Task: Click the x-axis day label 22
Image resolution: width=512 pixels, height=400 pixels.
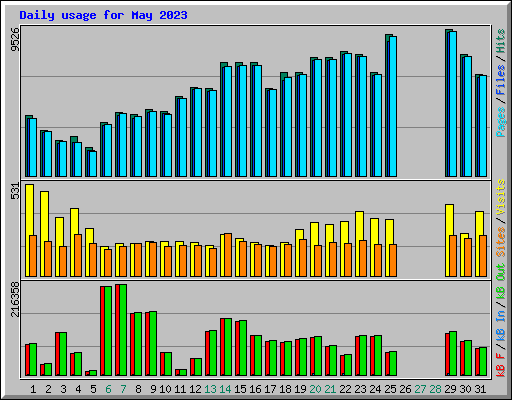Action: [x=345, y=389]
